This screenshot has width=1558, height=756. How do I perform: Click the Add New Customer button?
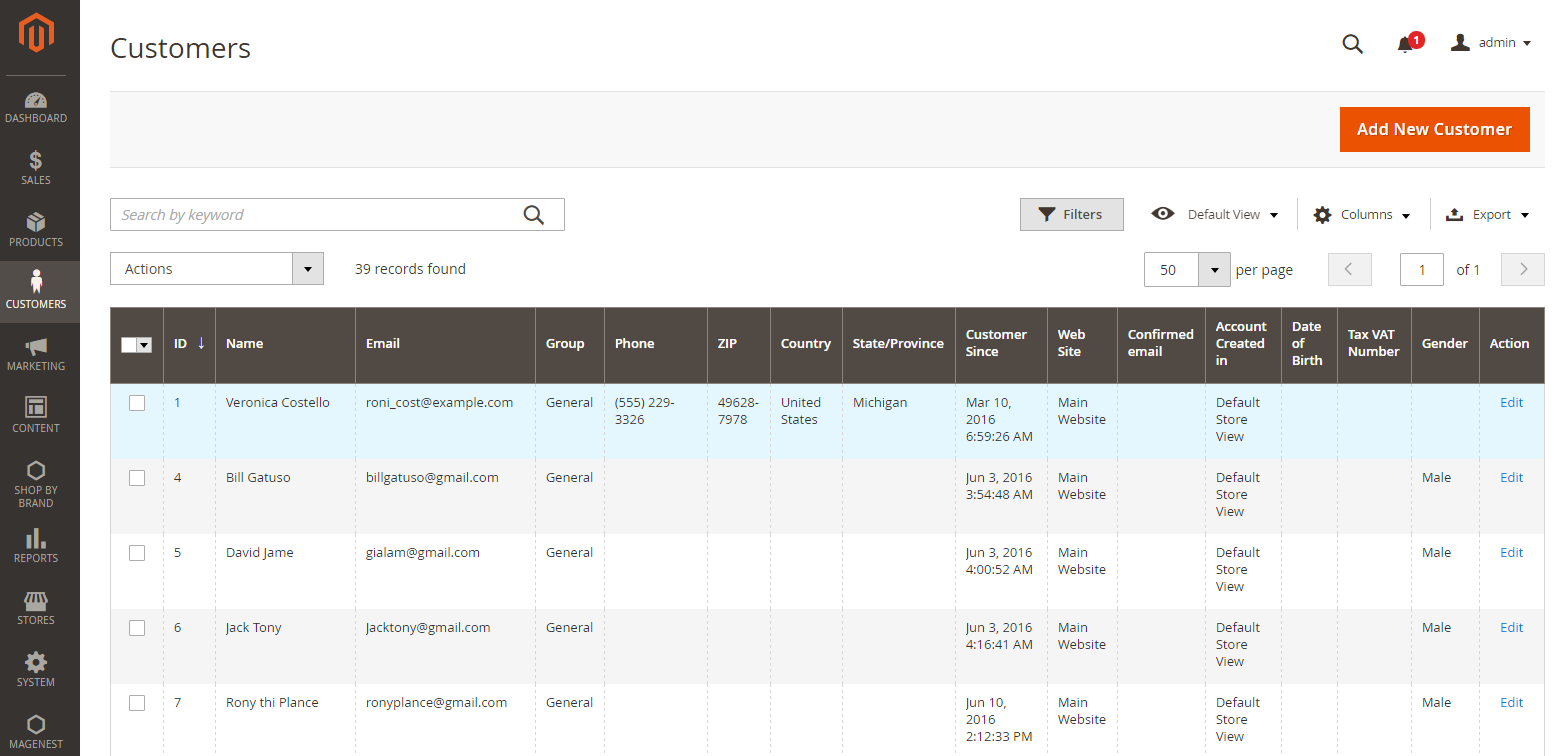coord(1434,129)
